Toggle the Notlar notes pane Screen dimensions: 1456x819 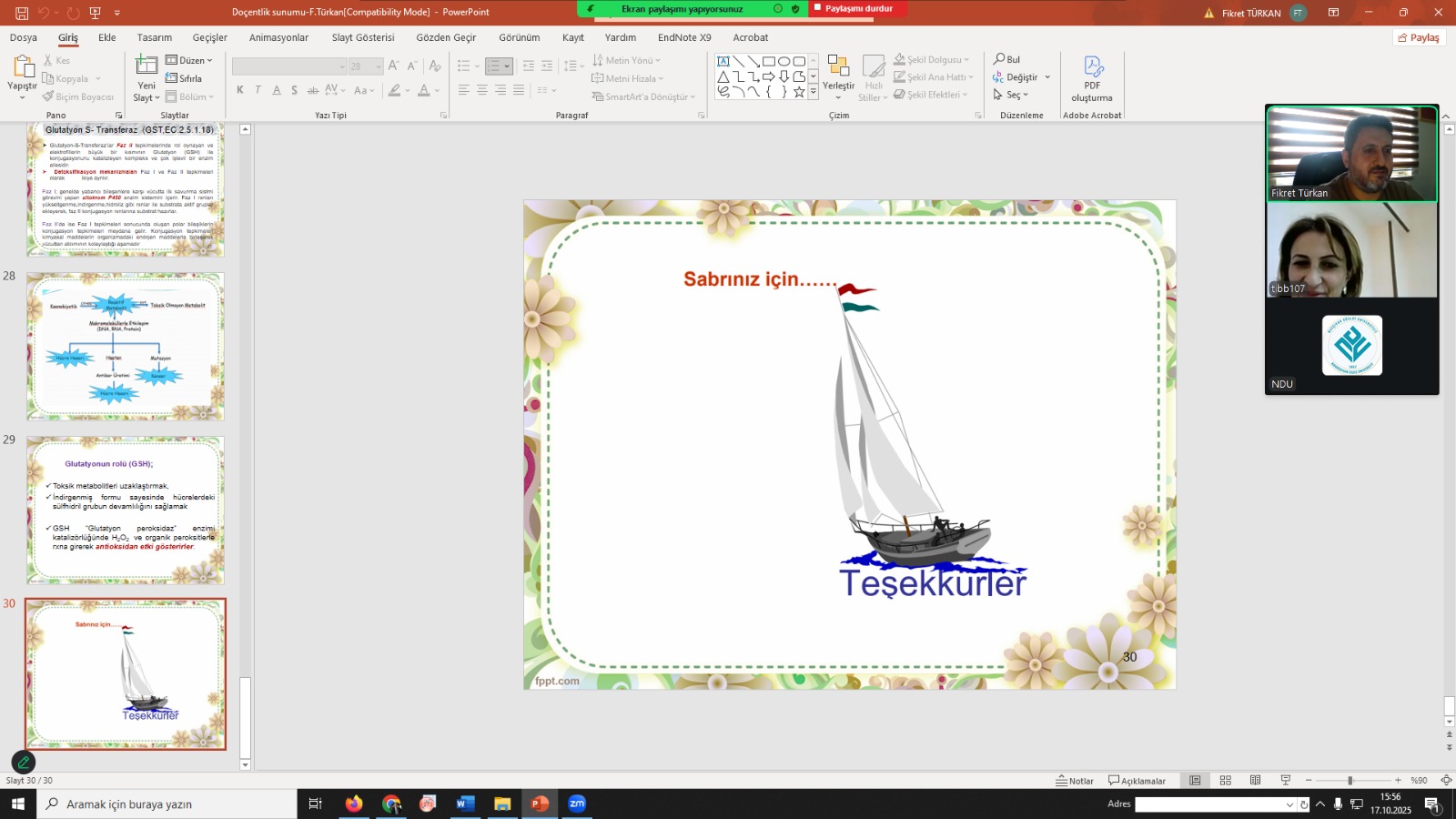(x=1075, y=781)
